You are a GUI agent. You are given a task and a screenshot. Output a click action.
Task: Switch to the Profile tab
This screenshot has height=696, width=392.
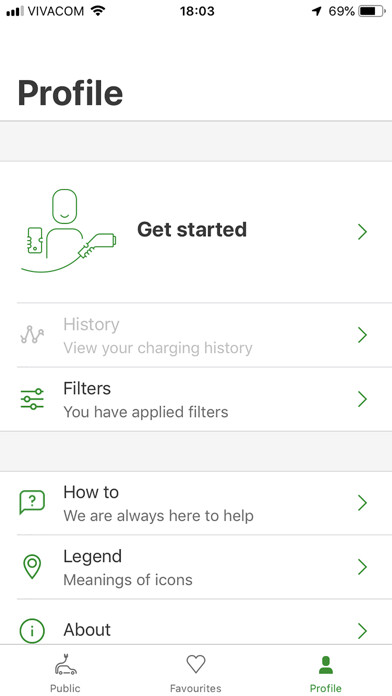[x=326, y=673]
